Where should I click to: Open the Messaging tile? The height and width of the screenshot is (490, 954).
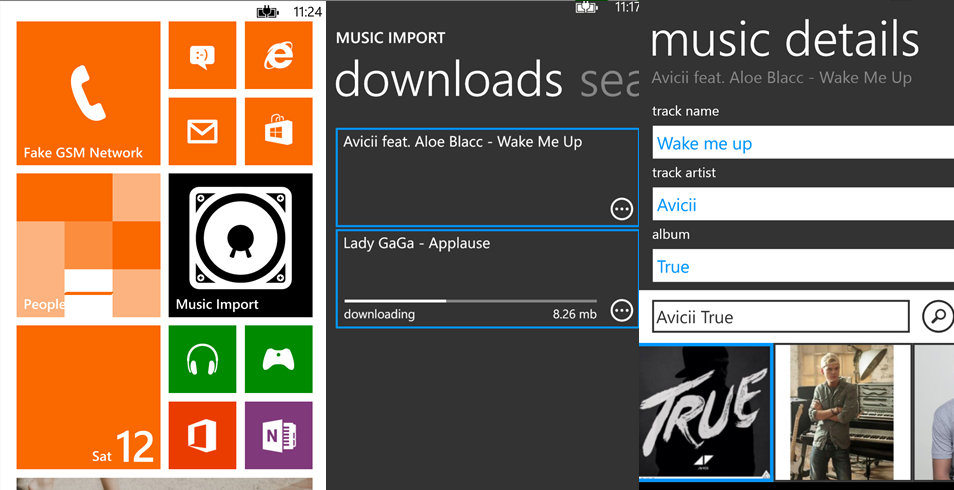click(202, 55)
